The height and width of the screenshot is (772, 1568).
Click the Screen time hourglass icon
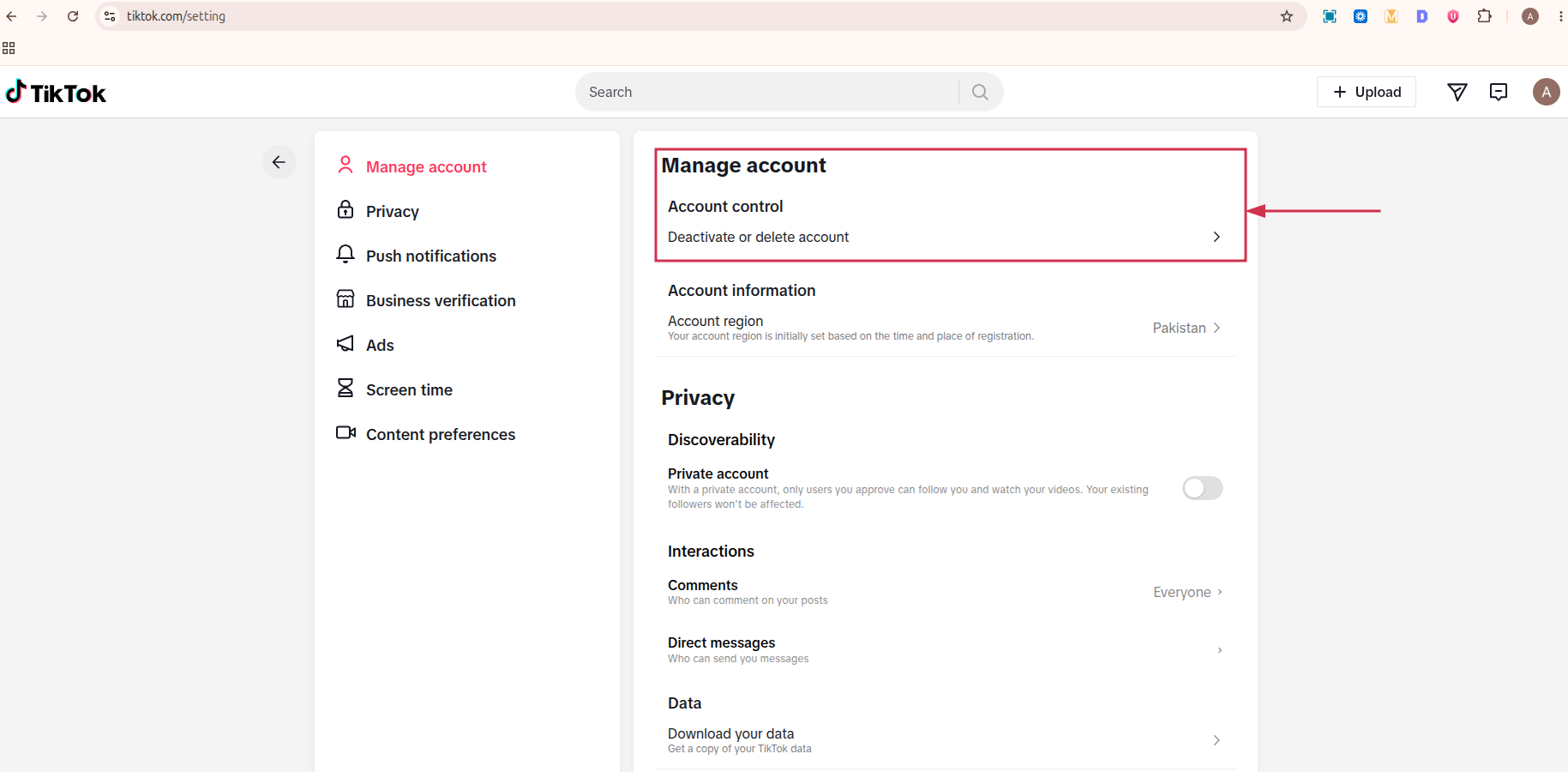point(345,388)
